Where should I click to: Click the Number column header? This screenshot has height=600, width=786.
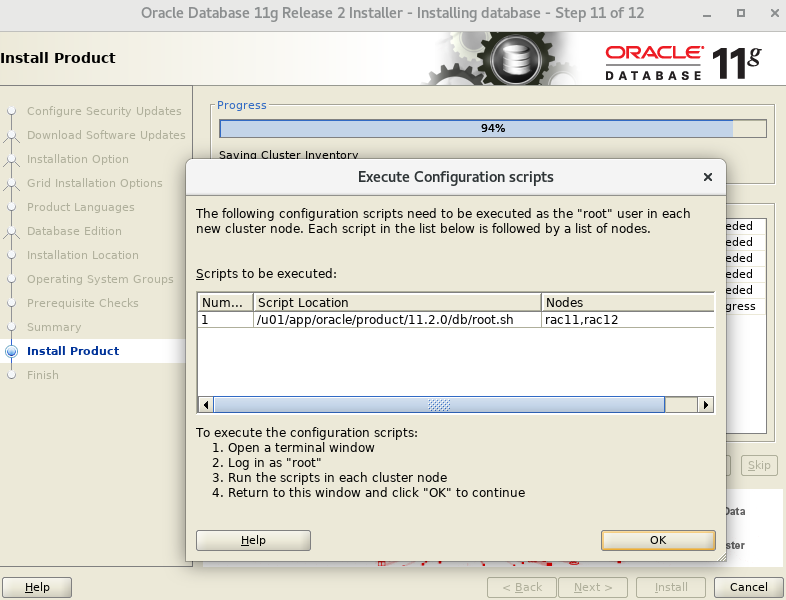(224, 302)
